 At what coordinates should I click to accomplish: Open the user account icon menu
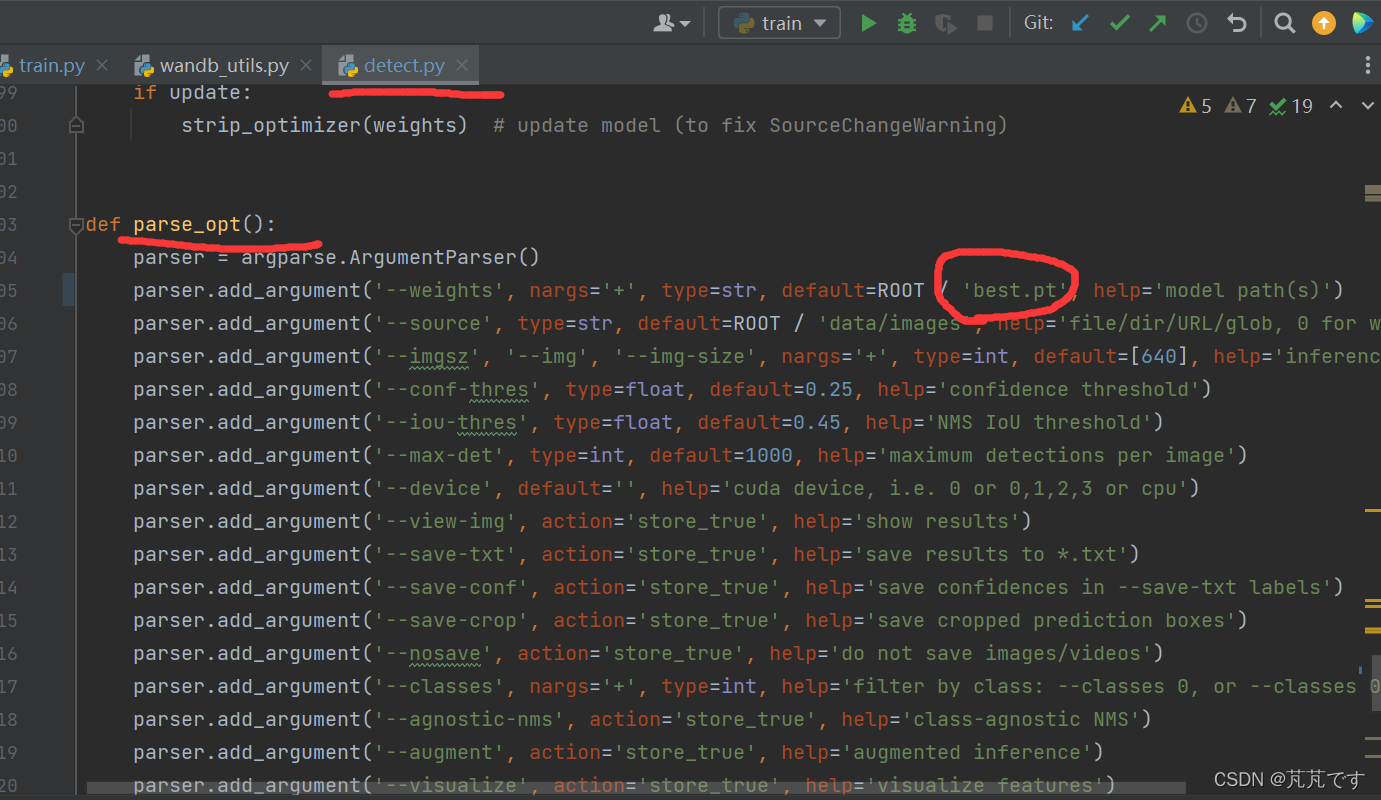click(671, 23)
